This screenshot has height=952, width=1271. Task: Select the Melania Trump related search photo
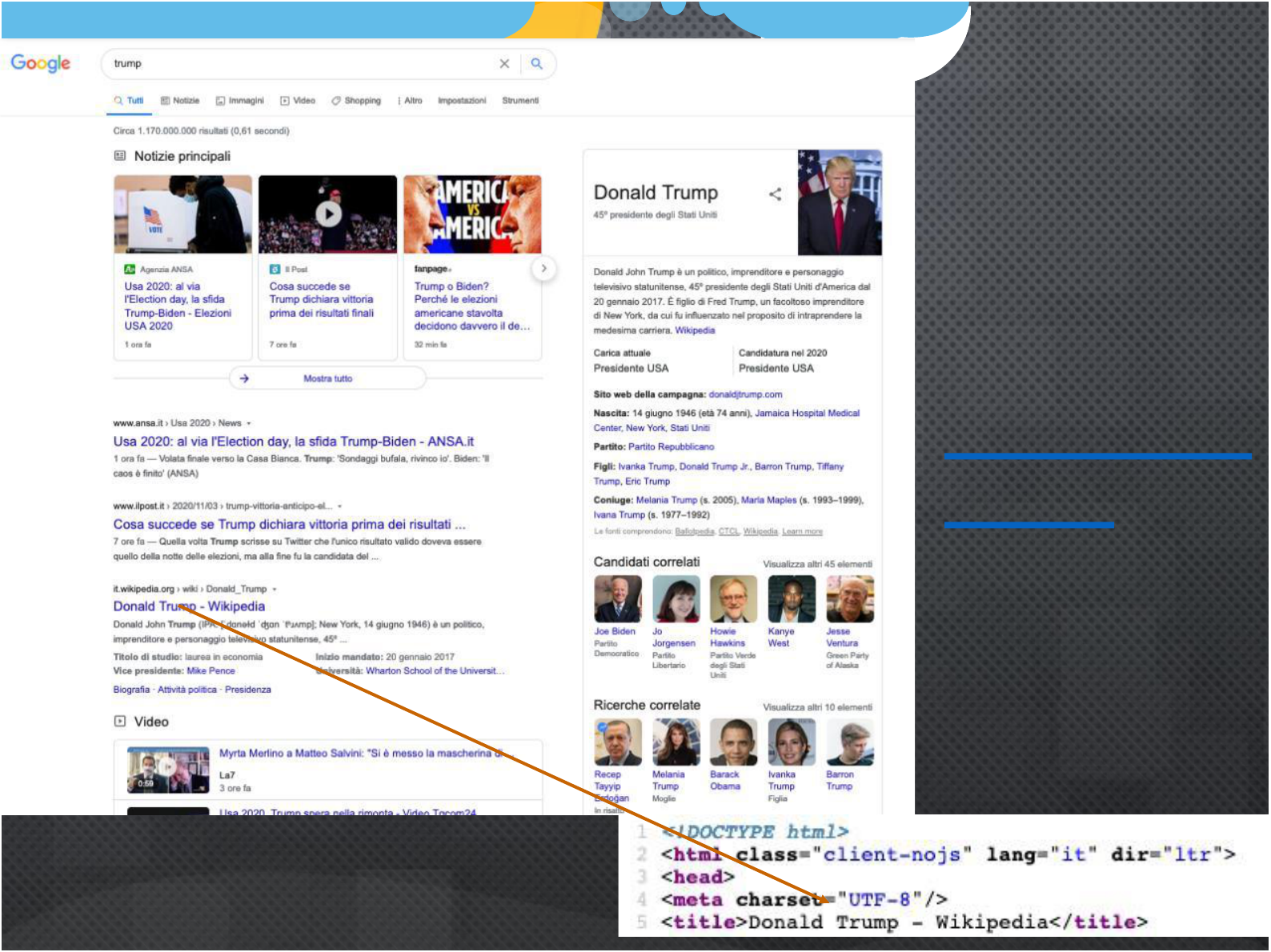[x=676, y=742]
